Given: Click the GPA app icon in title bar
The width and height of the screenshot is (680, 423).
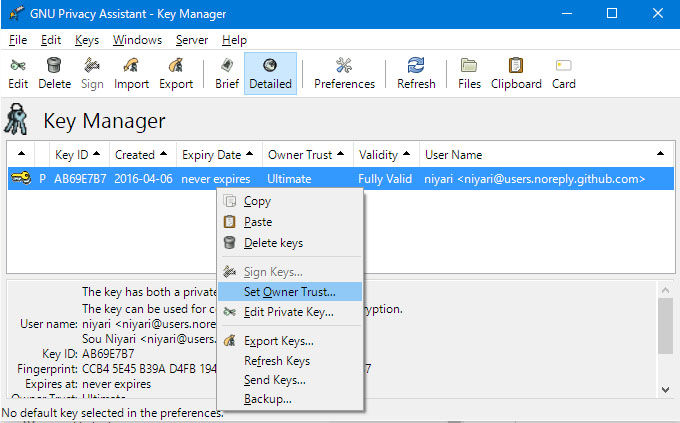Looking at the screenshot, I should tap(16, 13).
